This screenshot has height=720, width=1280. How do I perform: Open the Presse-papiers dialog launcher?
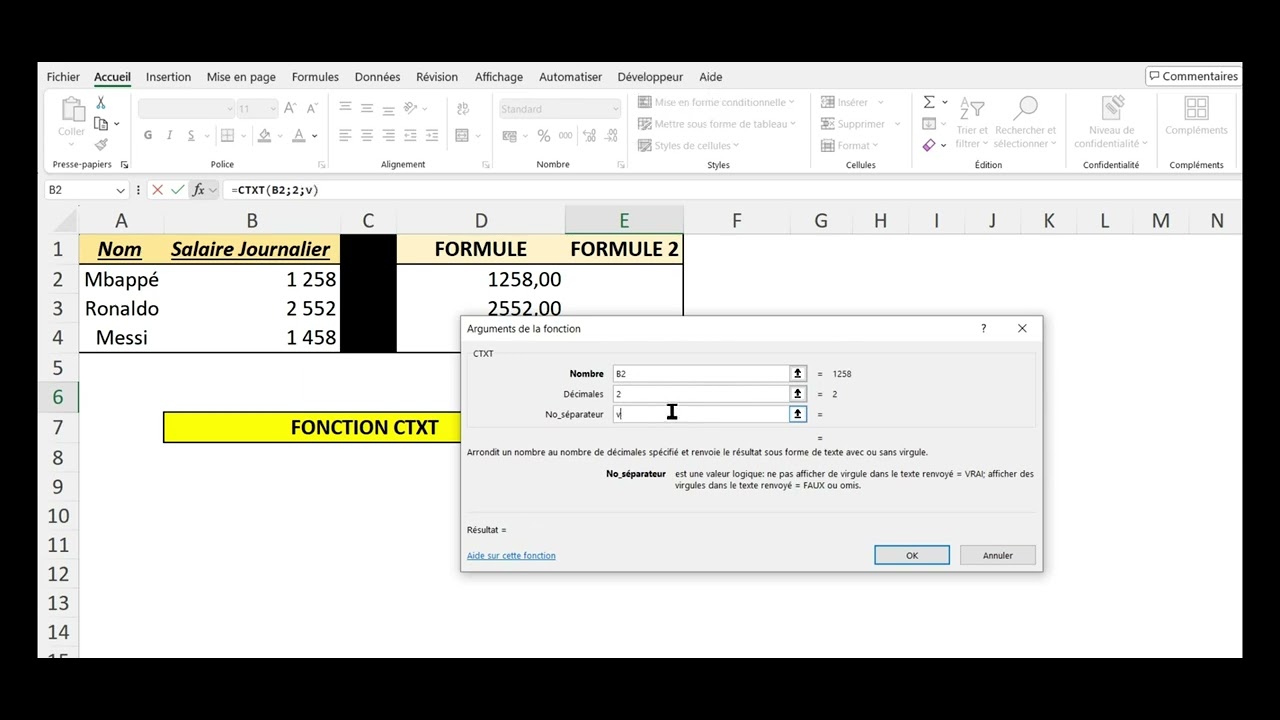[x=125, y=165]
